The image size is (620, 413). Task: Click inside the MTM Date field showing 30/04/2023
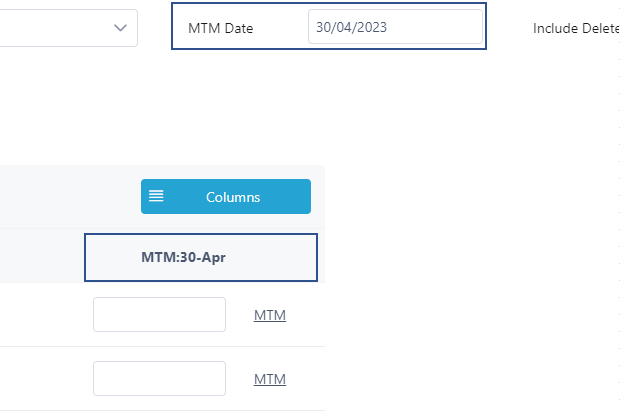(x=395, y=27)
